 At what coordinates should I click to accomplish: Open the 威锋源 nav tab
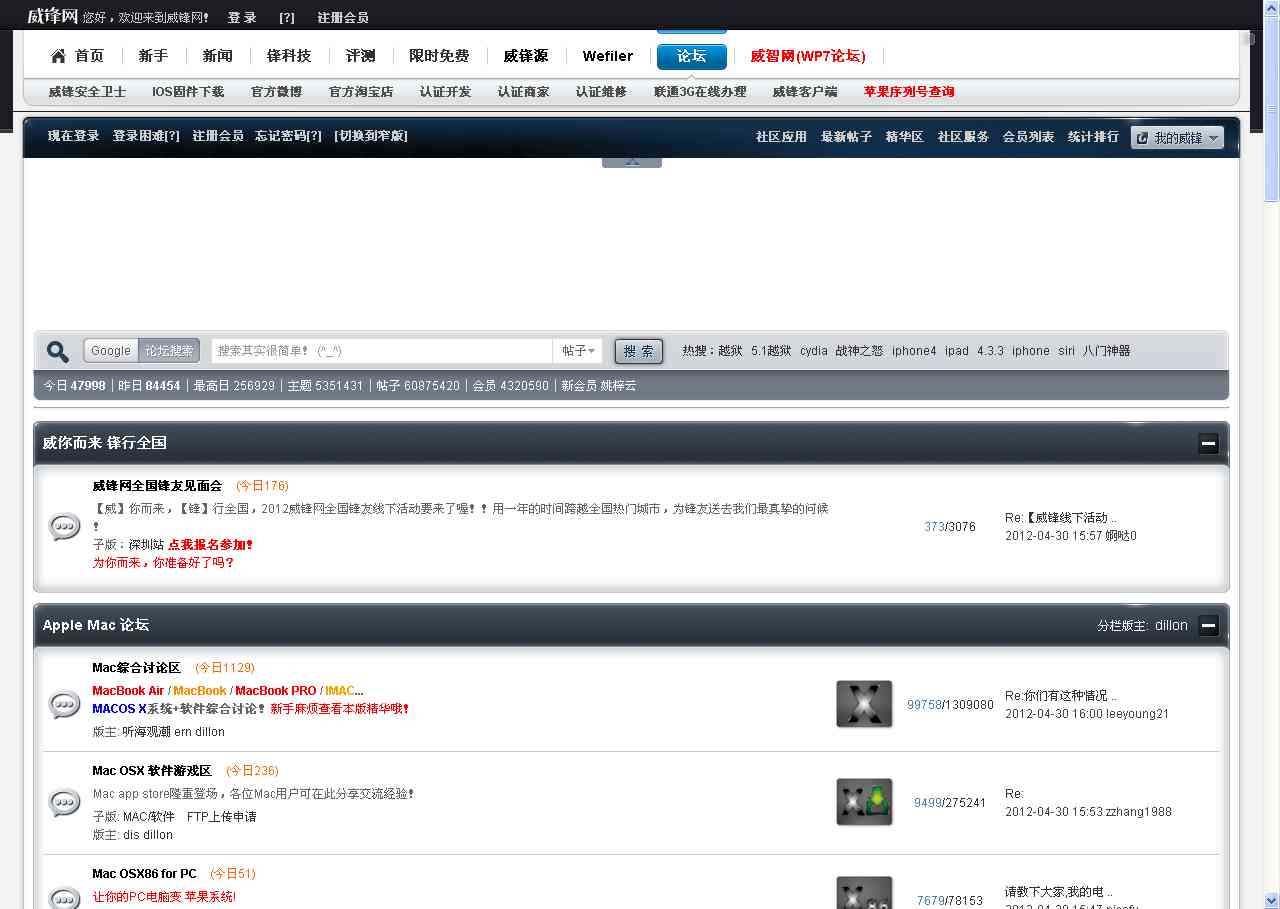[526, 56]
